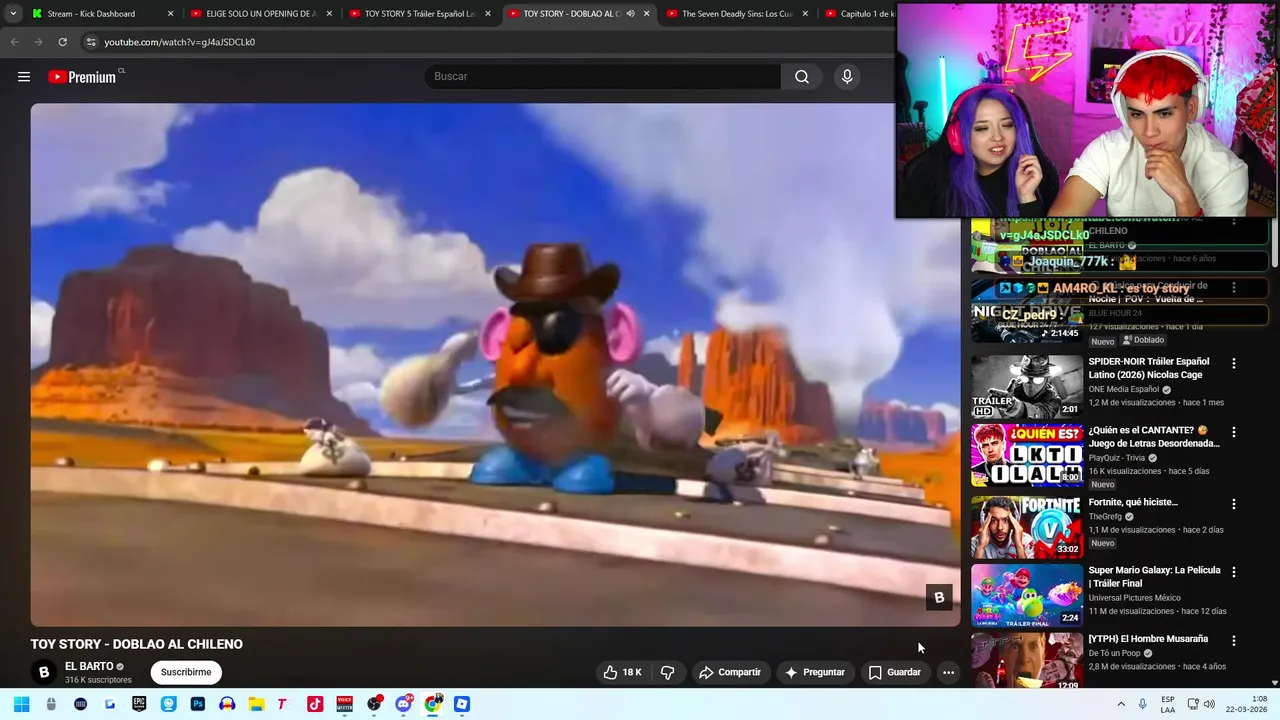Open Windows Start menu
1280x720 pixels.
tap(21, 704)
